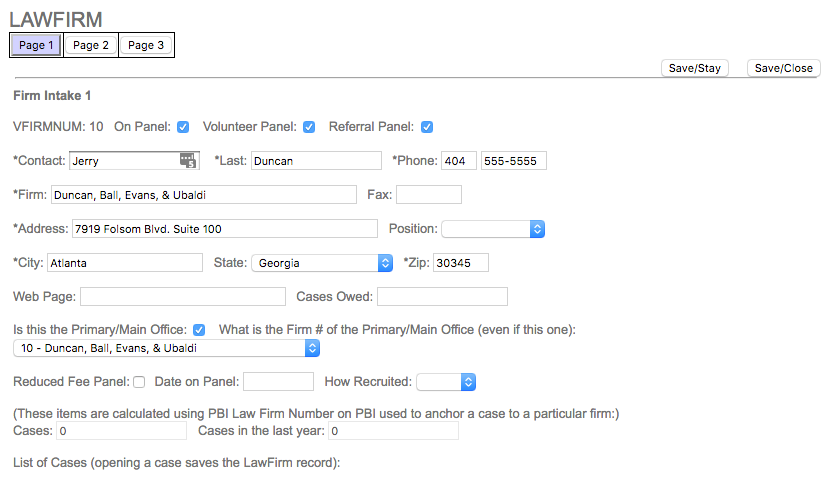Screen dimensions: 835x479
Task: Click the Cases Owed input field
Action: (442, 297)
